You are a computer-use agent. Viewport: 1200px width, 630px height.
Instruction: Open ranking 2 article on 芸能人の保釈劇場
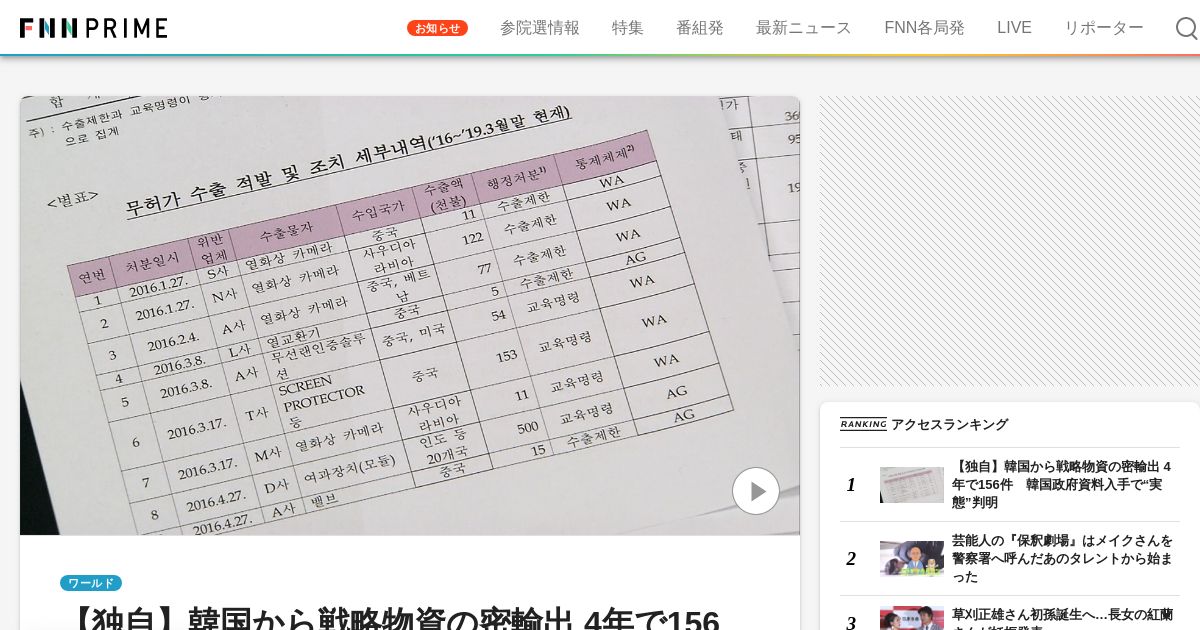(1062, 559)
